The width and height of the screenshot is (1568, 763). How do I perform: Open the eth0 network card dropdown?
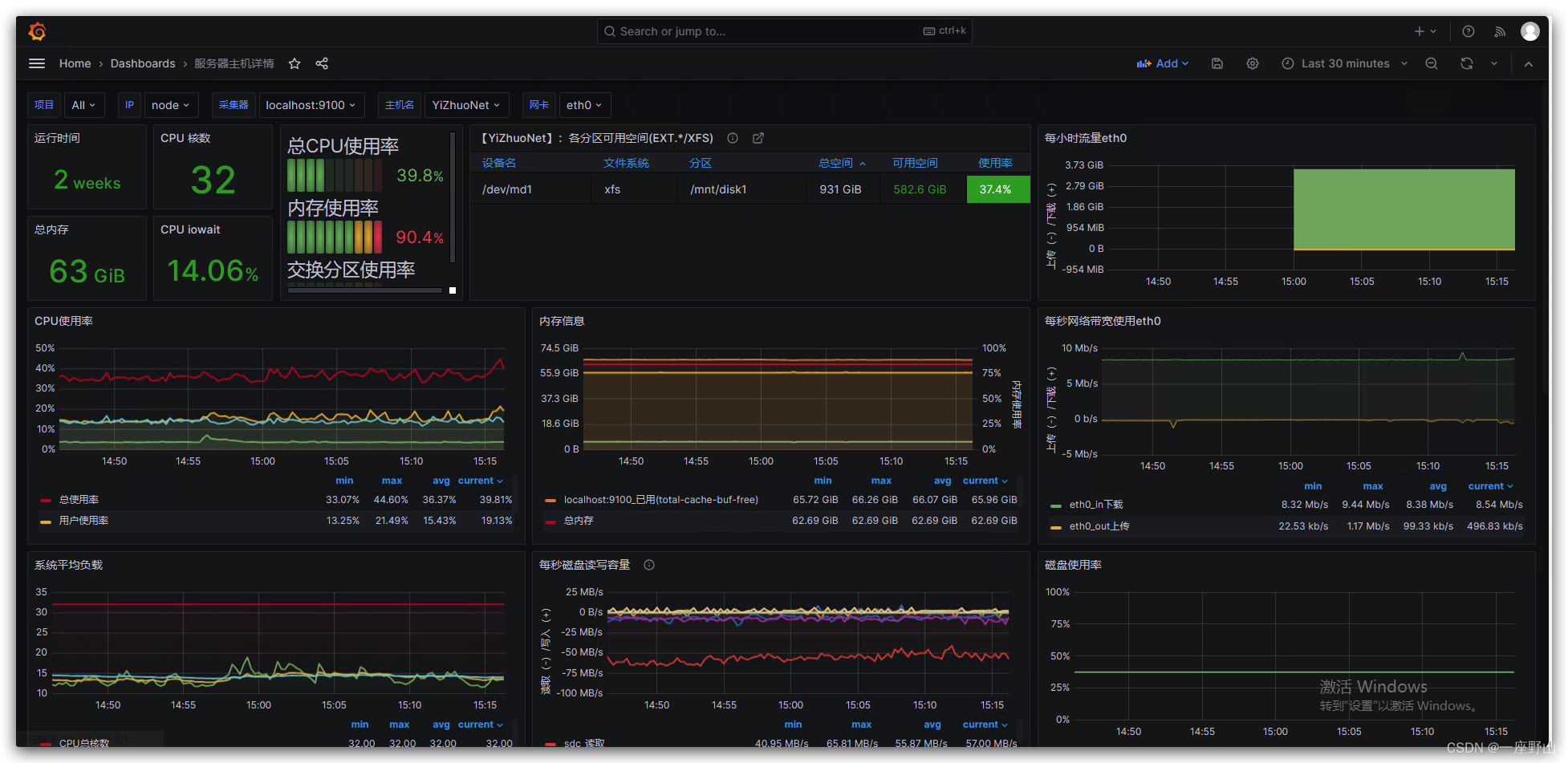pos(584,105)
